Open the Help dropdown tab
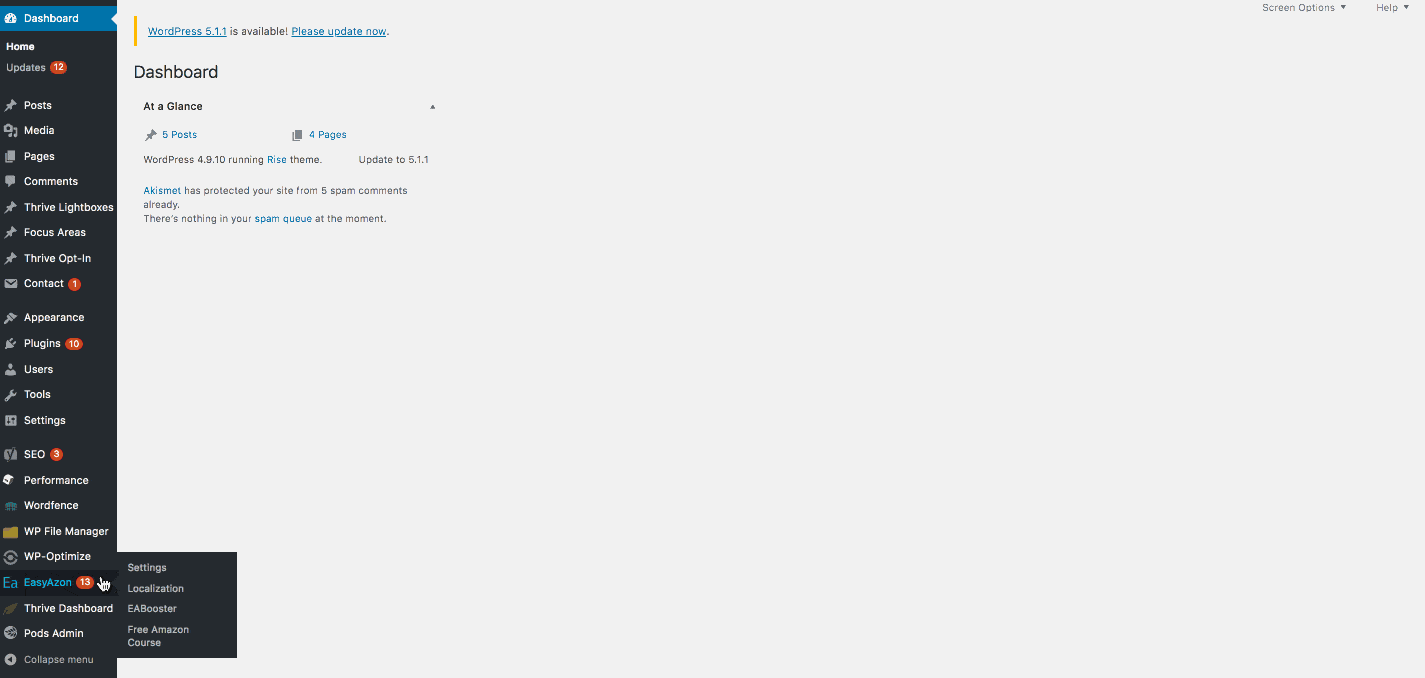 (1392, 7)
